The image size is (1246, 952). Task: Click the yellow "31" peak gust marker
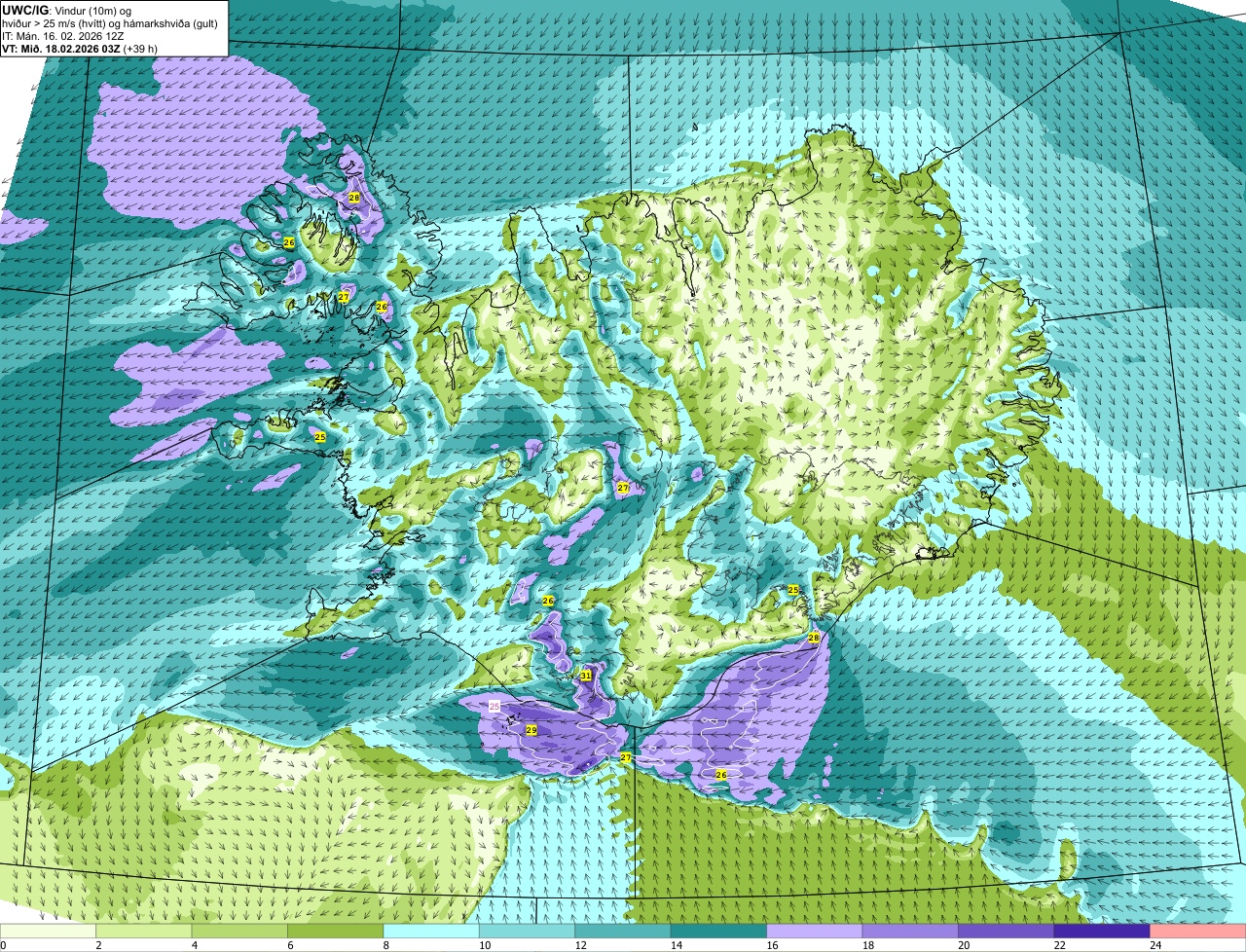tap(586, 675)
